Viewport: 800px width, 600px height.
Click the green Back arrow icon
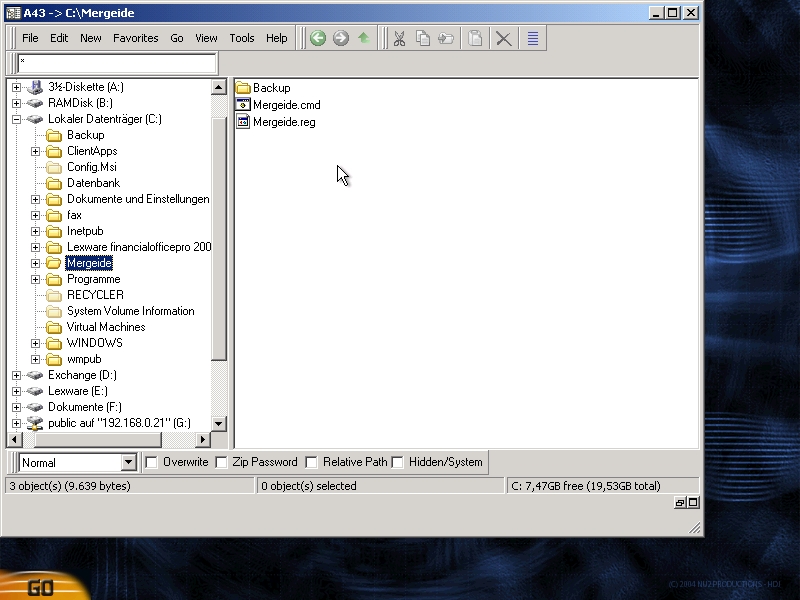(318, 38)
